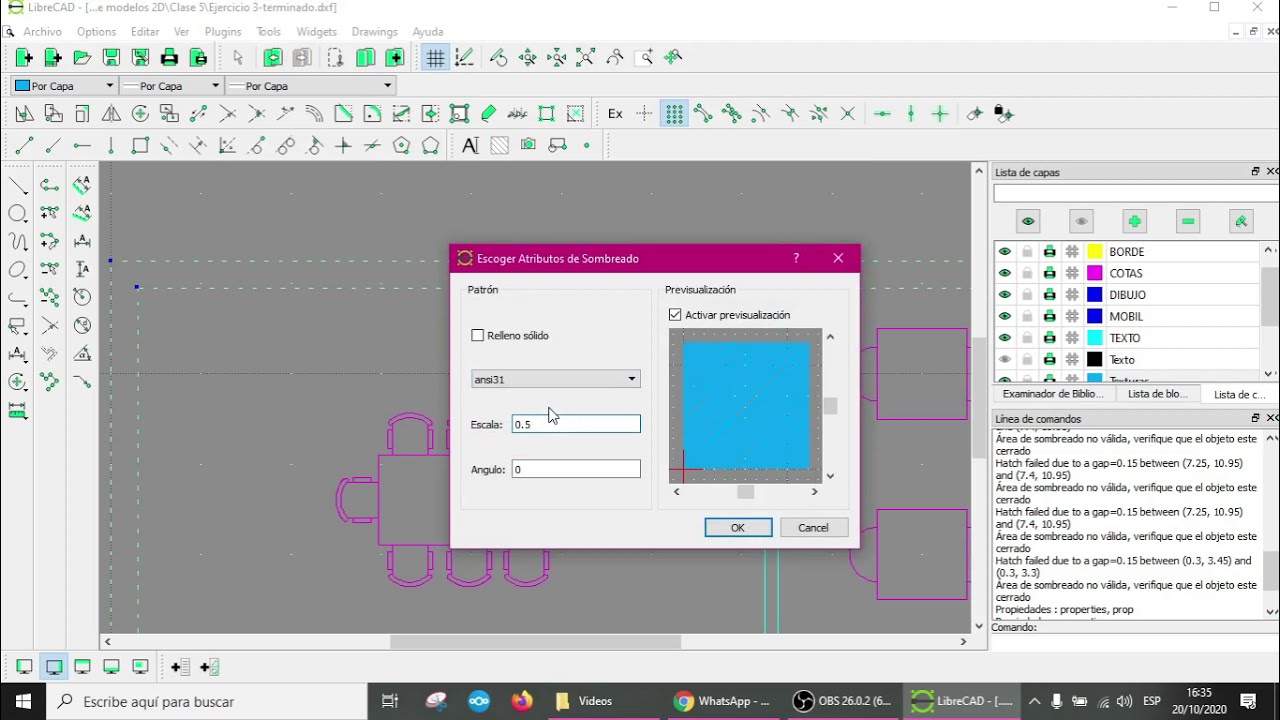Click the Escala input field
The width and height of the screenshot is (1280, 720).
(x=576, y=424)
